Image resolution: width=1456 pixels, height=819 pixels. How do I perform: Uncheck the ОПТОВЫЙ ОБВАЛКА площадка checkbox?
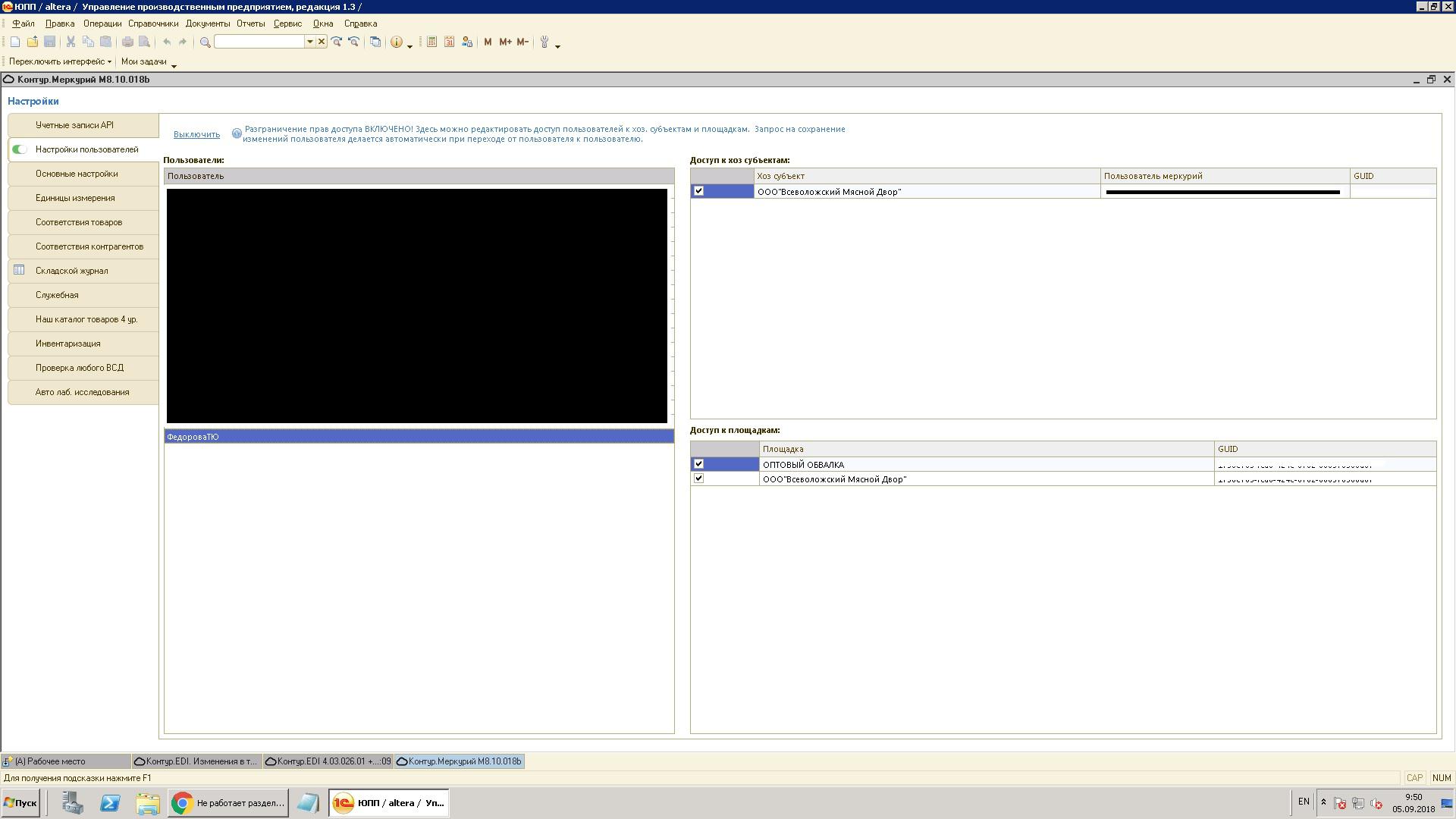coord(698,464)
